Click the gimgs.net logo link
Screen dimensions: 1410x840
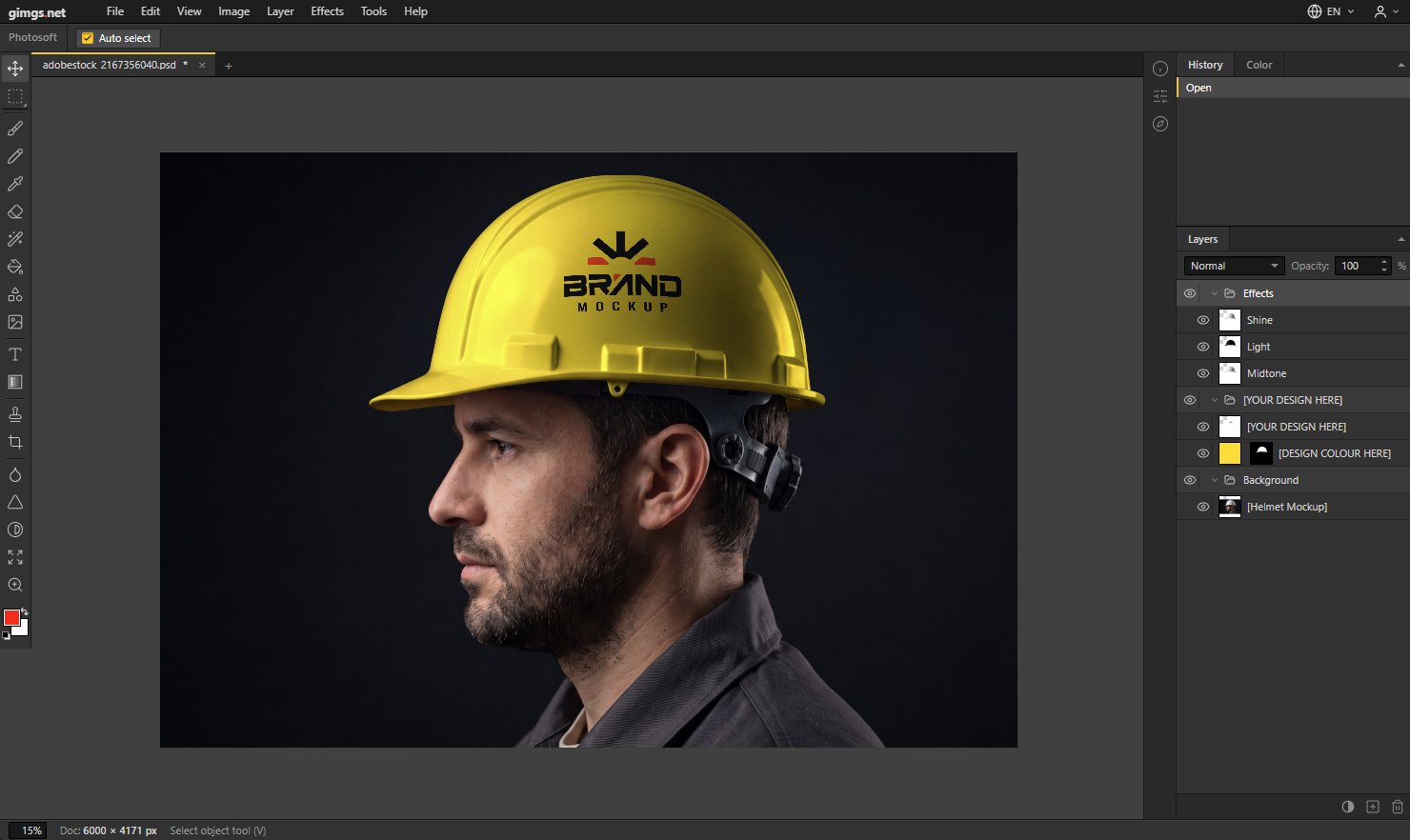(37, 12)
